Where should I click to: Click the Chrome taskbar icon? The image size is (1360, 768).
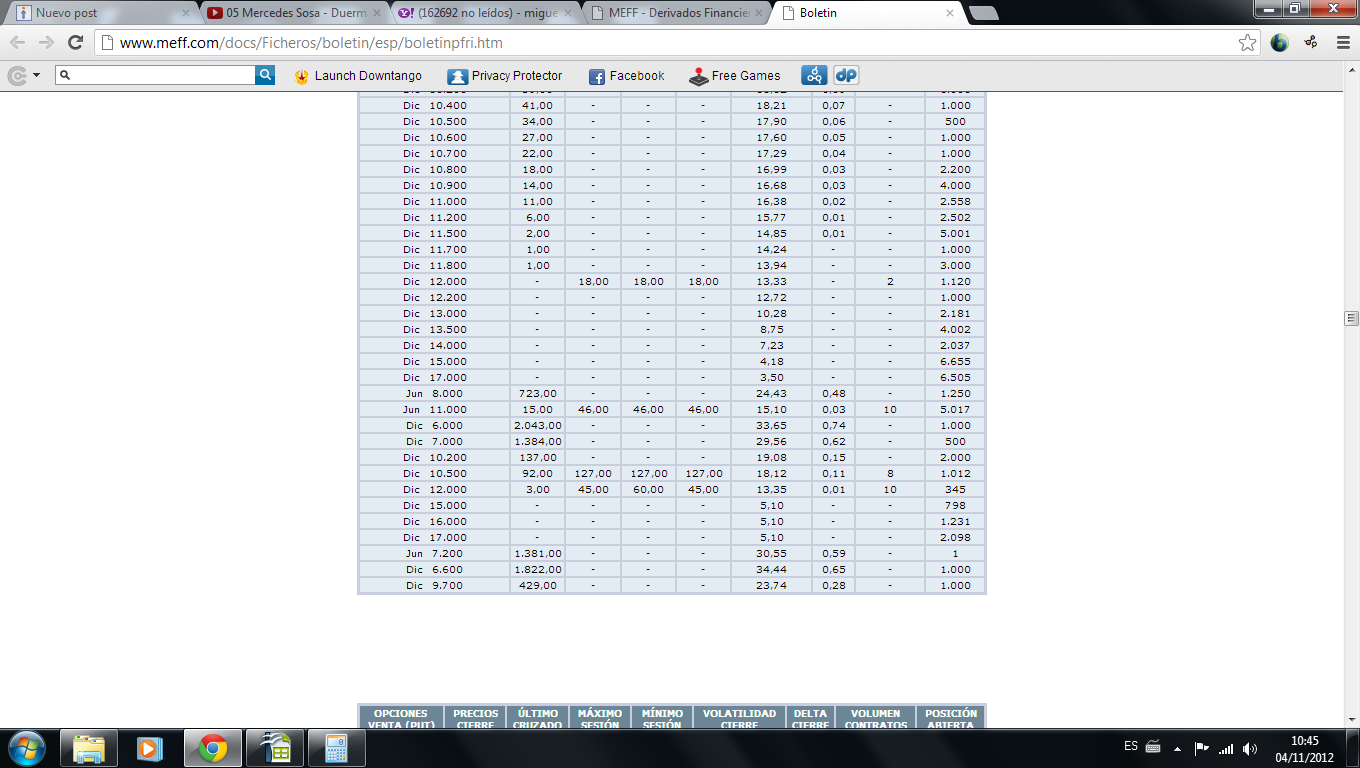coord(212,748)
